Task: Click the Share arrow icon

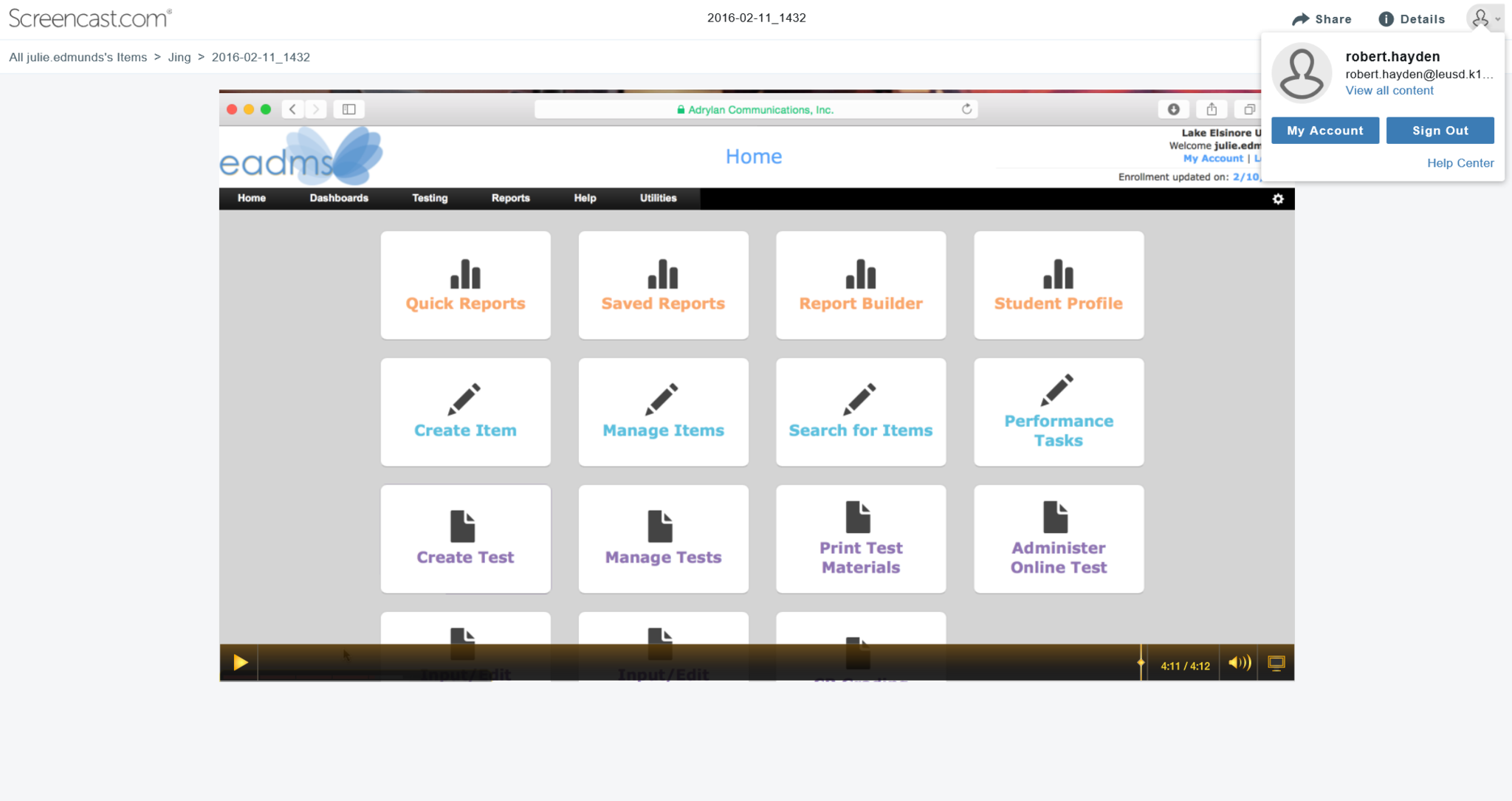Action: tap(1301, 19)
